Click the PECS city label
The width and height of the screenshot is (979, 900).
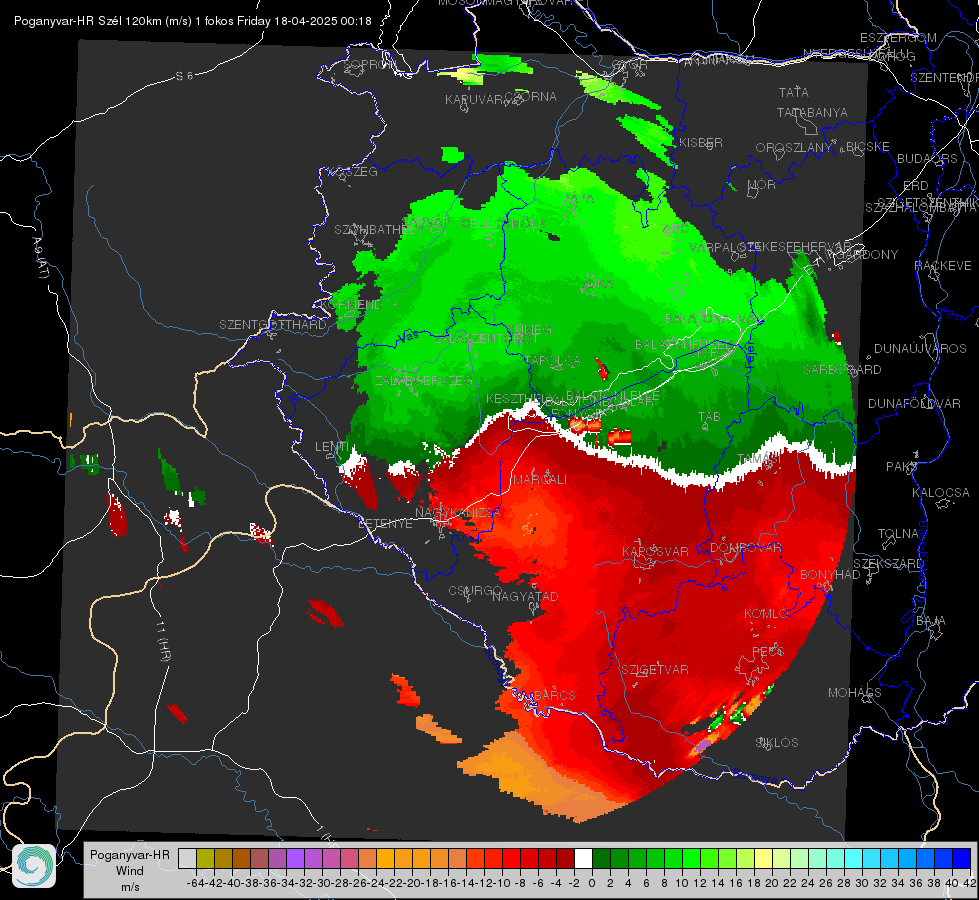pyautogui.click(x=767, y=651)
